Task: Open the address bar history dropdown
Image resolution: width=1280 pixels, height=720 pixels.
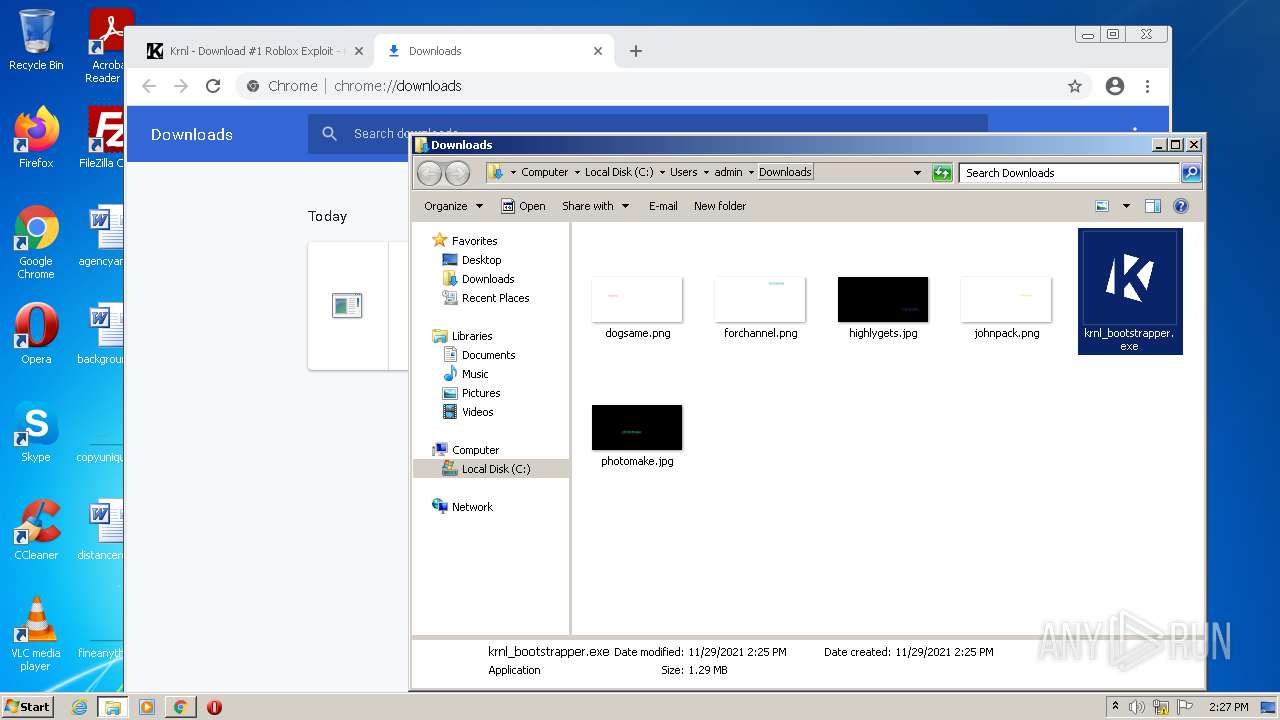Action: pos(917,173)
